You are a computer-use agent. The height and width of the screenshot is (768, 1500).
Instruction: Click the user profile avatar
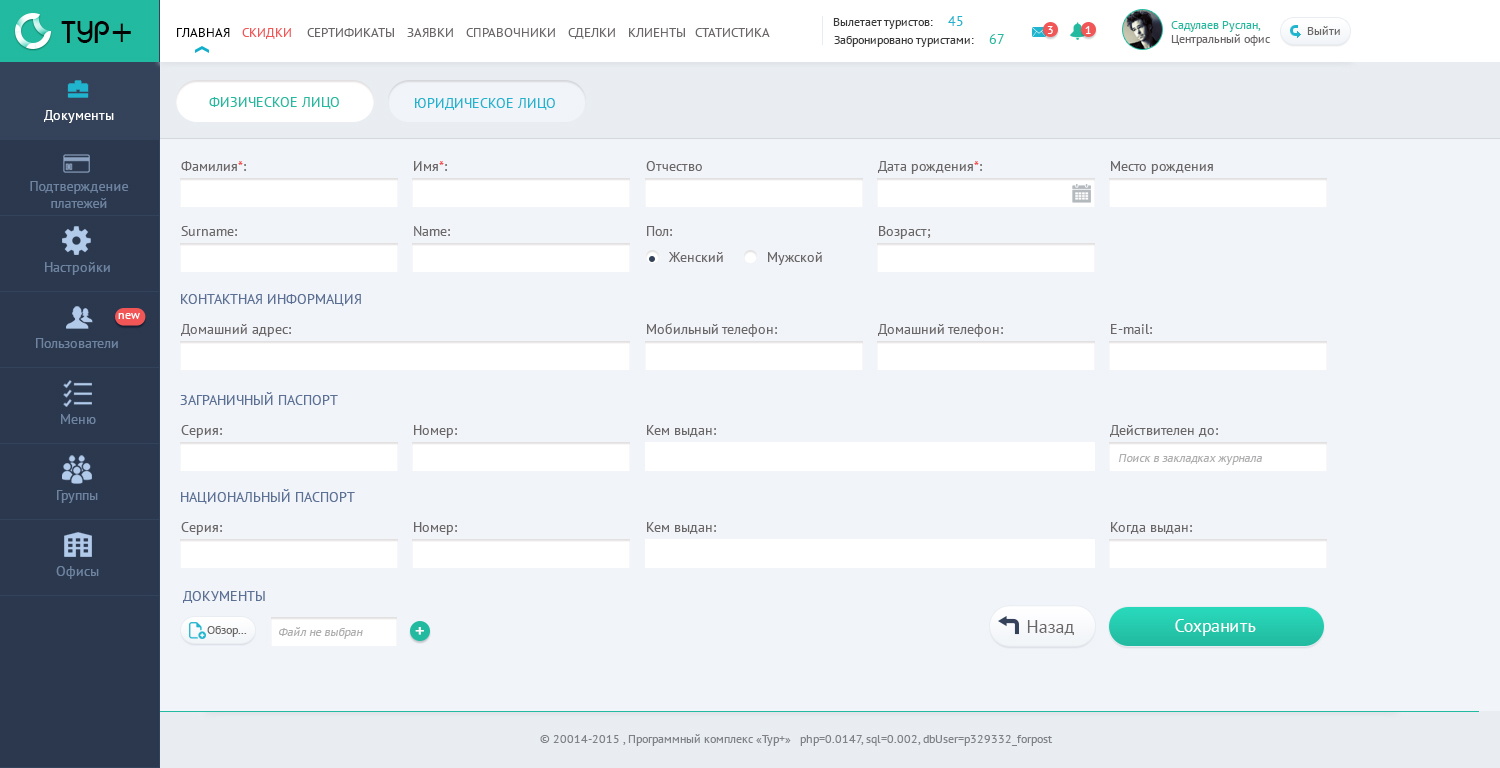tap(1142, 30)
